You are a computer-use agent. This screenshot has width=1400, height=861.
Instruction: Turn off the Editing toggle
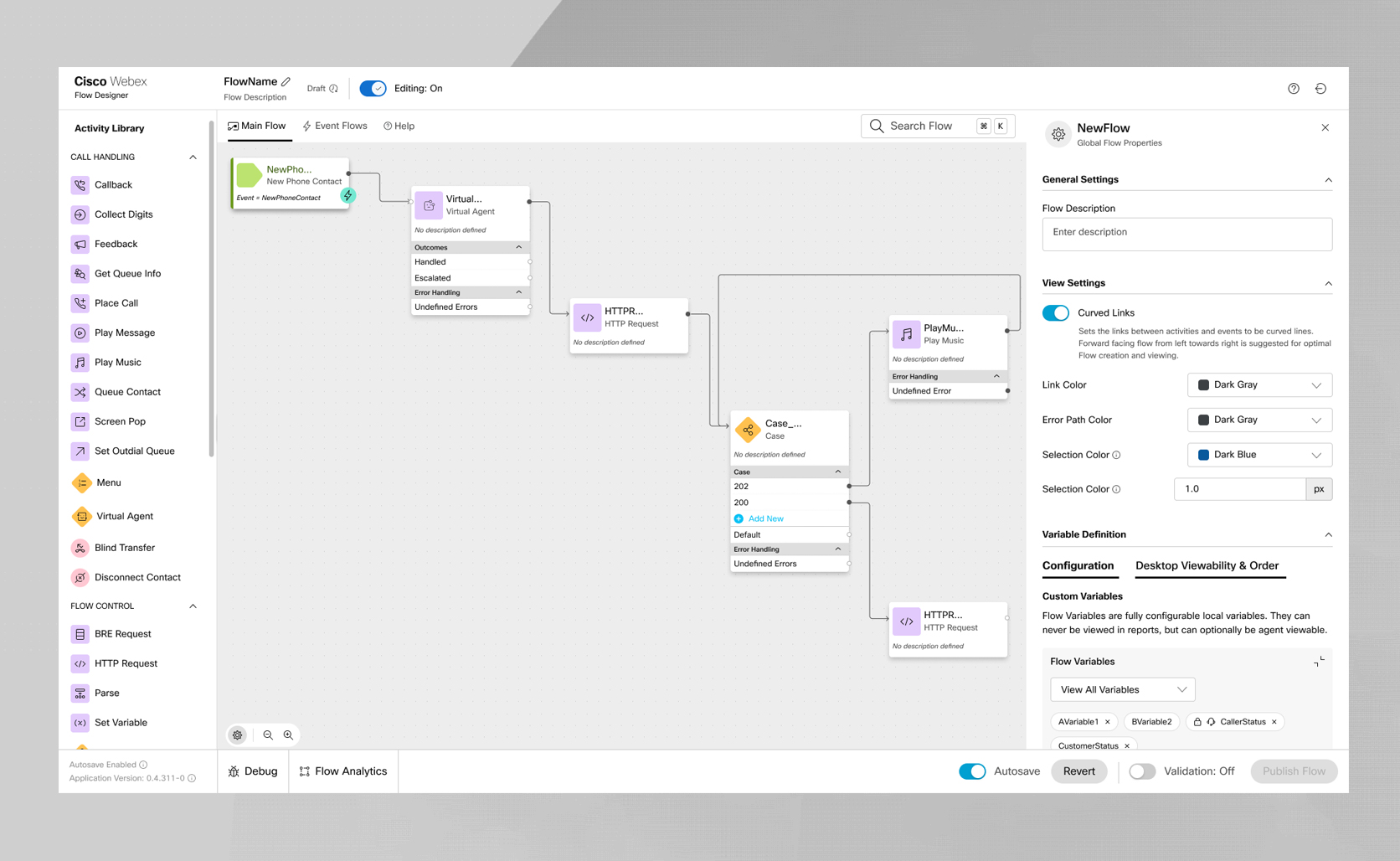pos(373,89)
